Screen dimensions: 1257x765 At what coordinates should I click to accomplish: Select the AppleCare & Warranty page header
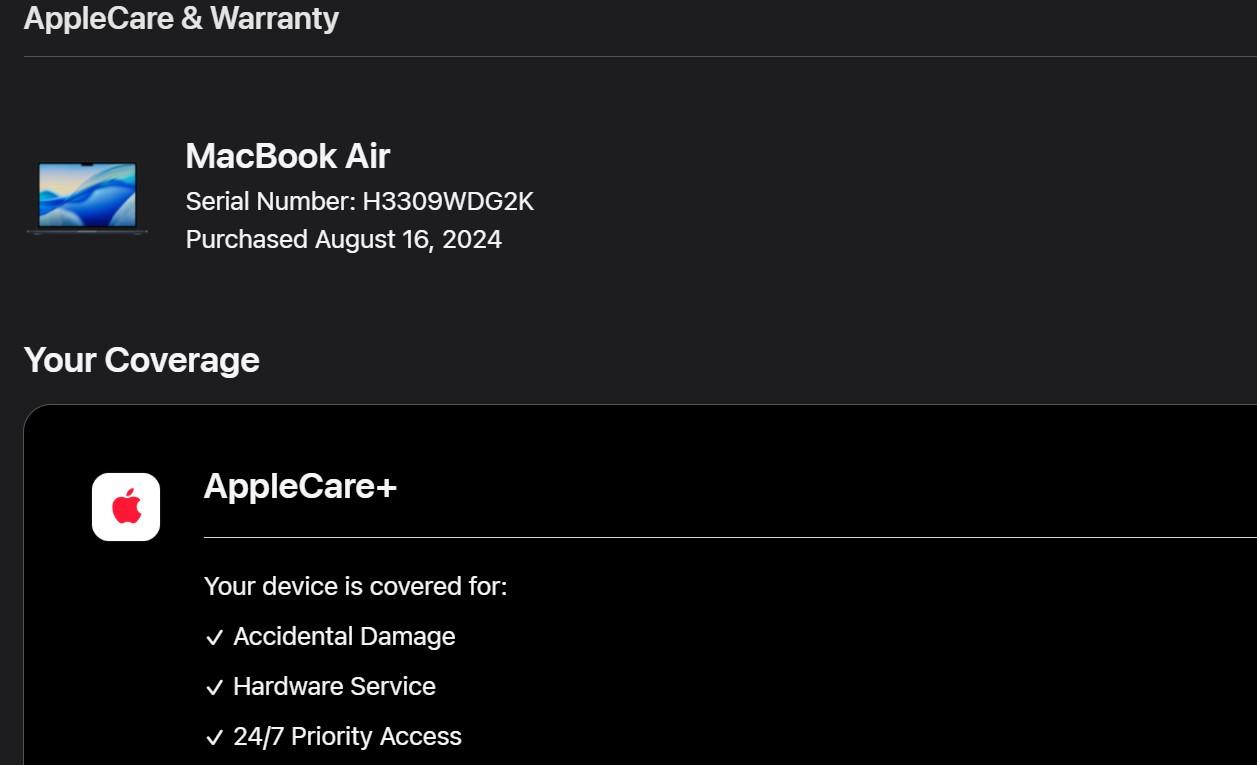[181, 18]
